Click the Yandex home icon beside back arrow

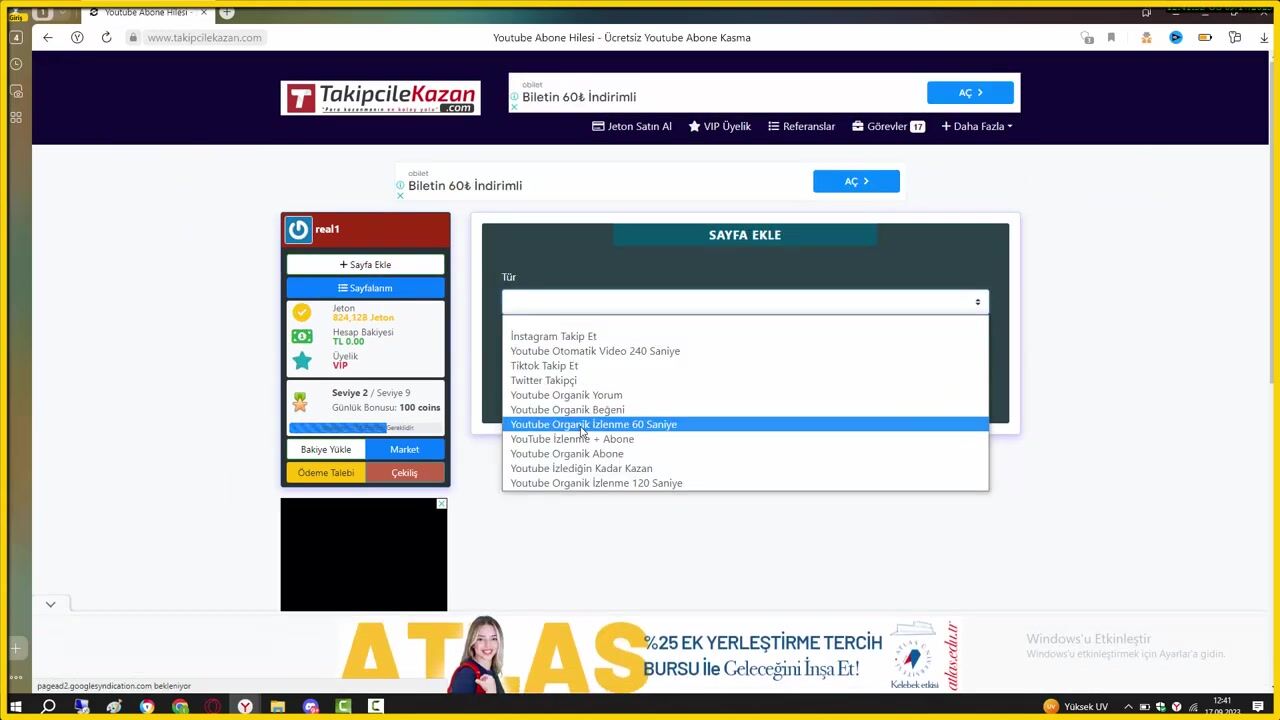(77, 38)
